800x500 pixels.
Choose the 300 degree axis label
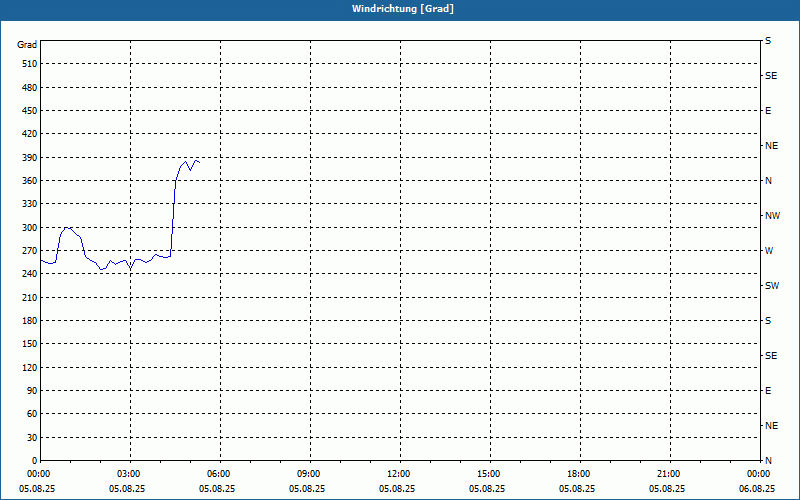(x=30, y=228)
